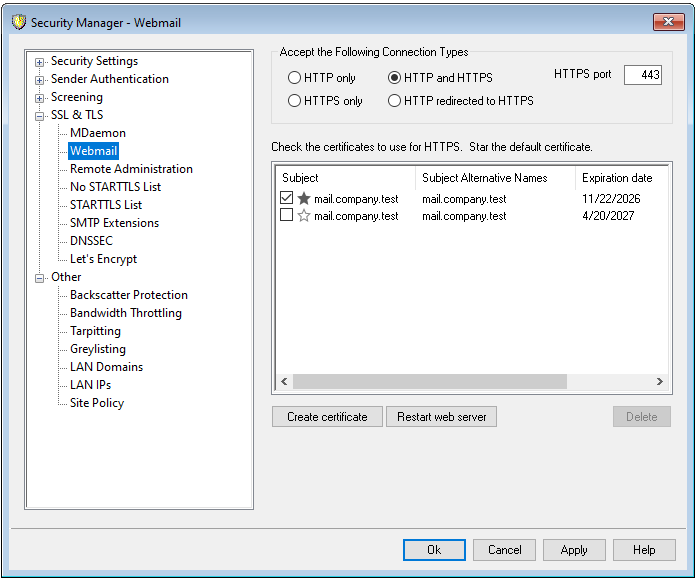Collapse the SSL & TLS tree node

(x=40, y=116)
